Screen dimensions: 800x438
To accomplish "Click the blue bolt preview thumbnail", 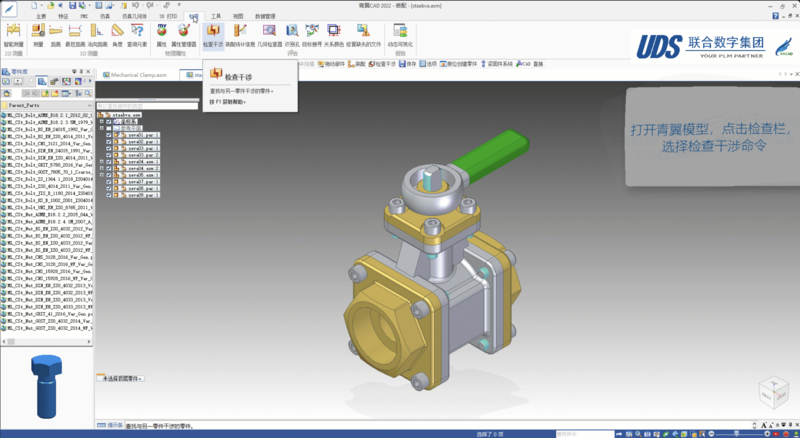I will [x=46, y=386].
